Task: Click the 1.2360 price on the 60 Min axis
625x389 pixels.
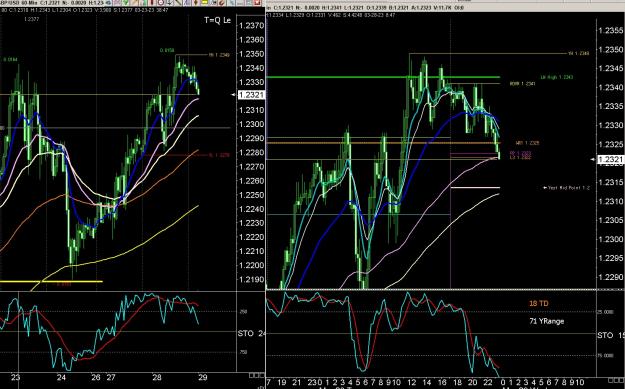Action: pyautogui.click(x=251, y=39)
